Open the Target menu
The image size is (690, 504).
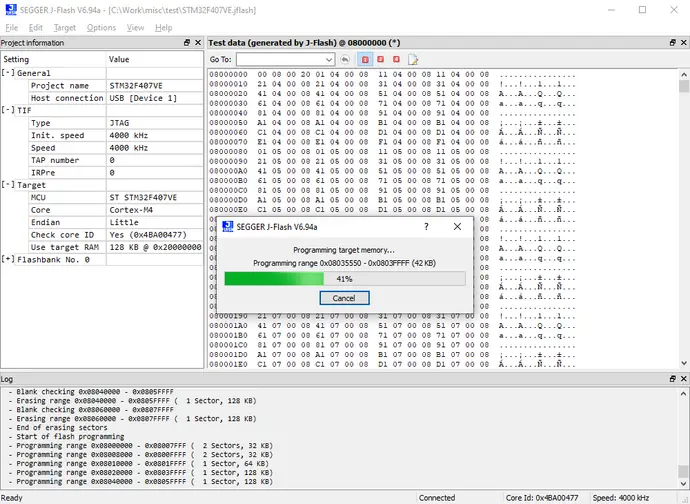pyautogui.click(x=64, y=28)
